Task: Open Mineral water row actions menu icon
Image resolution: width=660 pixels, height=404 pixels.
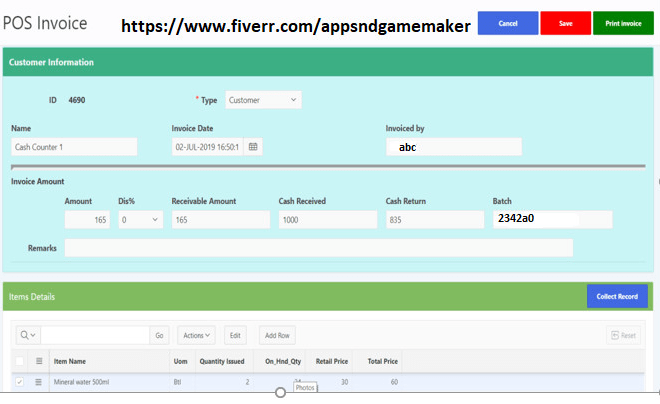Action: pyautogui.click(x=38, y=382)
